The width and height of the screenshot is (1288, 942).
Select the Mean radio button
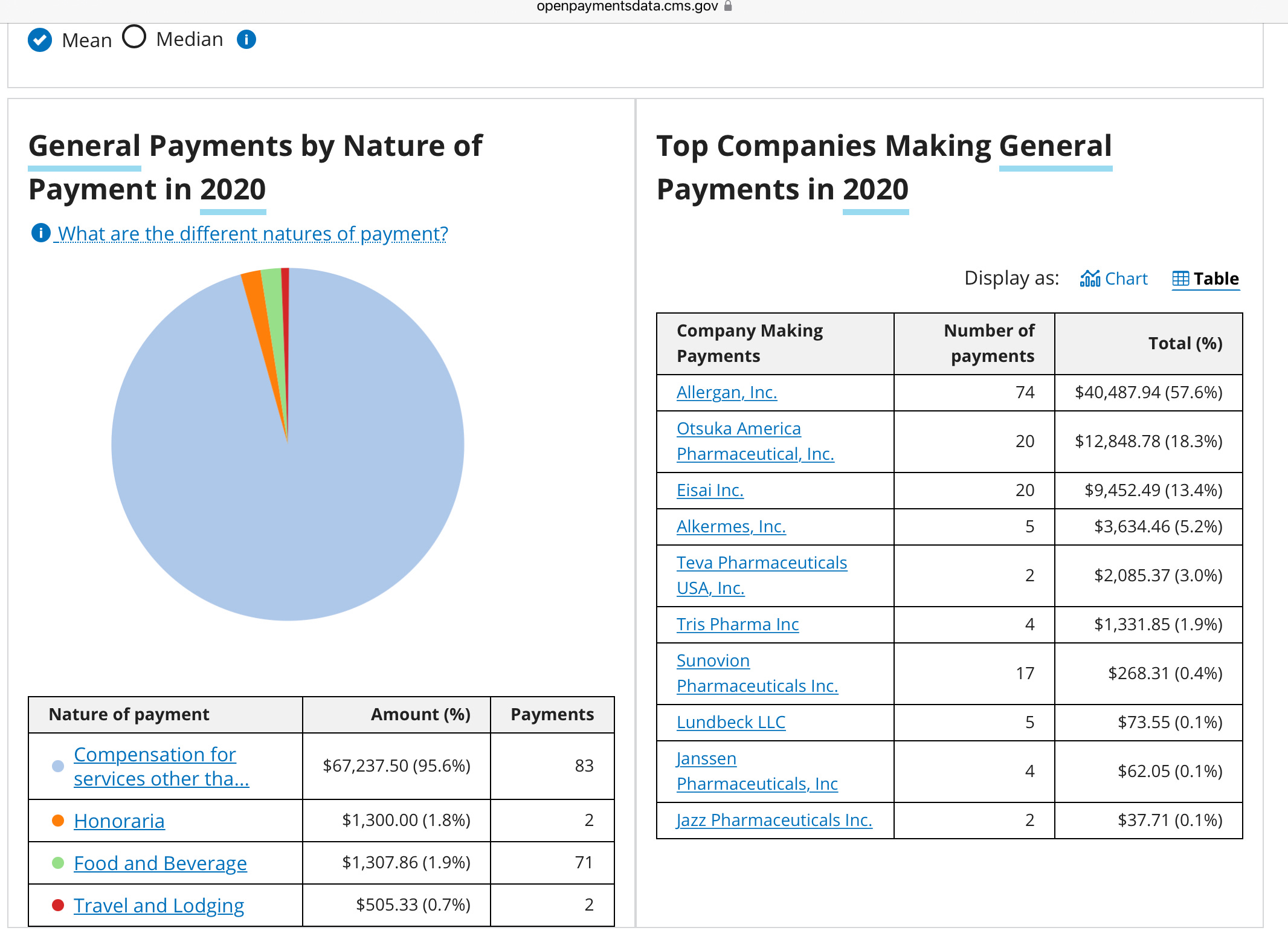[x=40, y=40]
